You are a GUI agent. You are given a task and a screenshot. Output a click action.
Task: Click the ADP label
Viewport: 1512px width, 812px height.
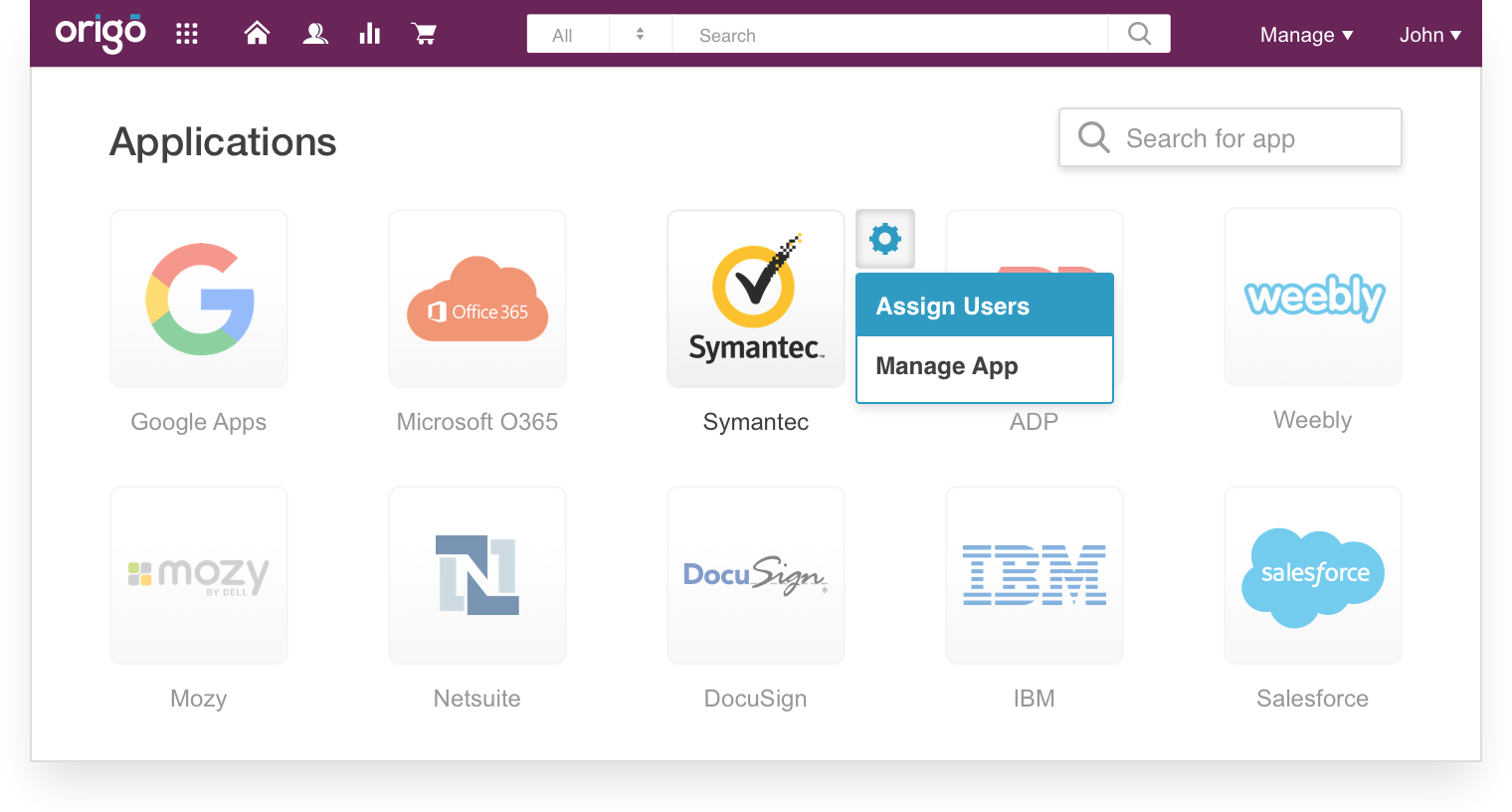(1035, 422)
